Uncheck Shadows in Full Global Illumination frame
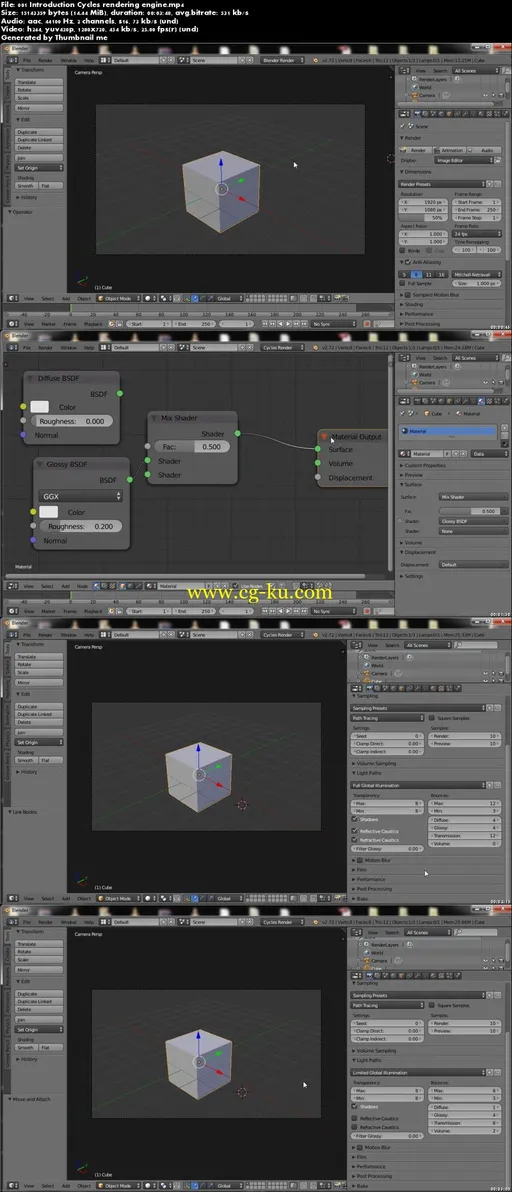This screenshot has height=1192, width=512. click(x=355, y=820)
